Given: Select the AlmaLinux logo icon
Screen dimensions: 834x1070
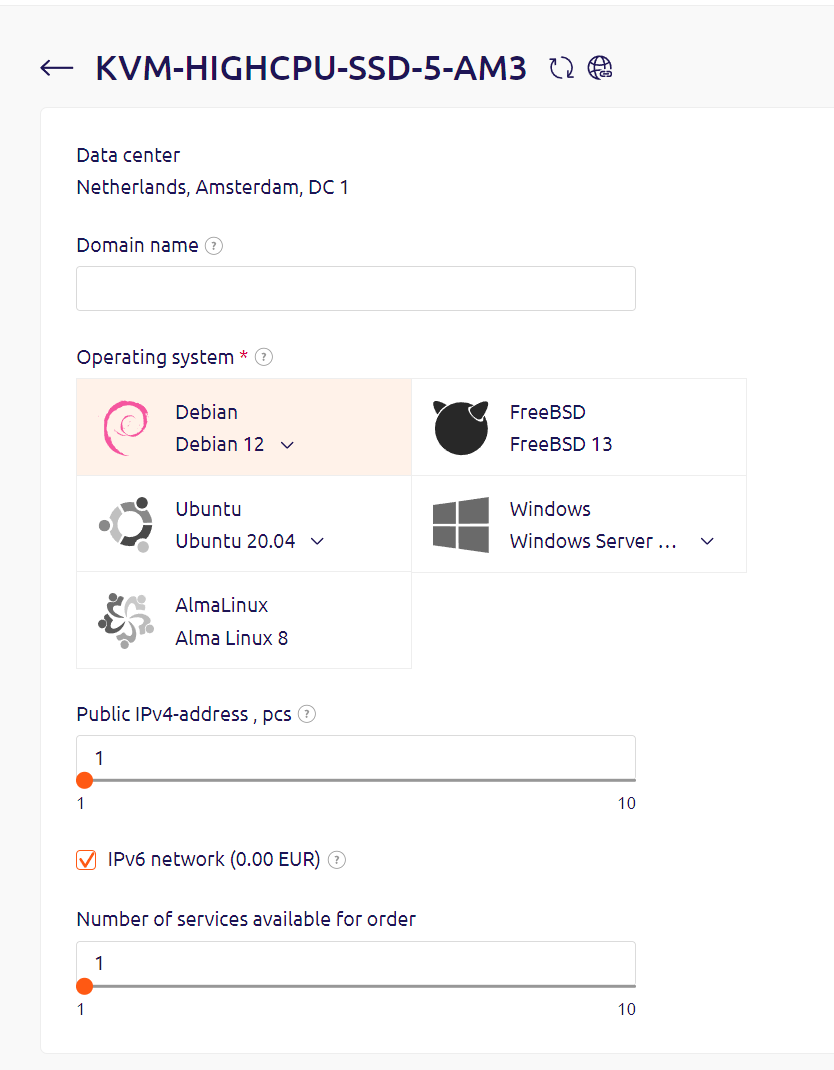Looking at the screenshot, I should click(x=125, y=620).
